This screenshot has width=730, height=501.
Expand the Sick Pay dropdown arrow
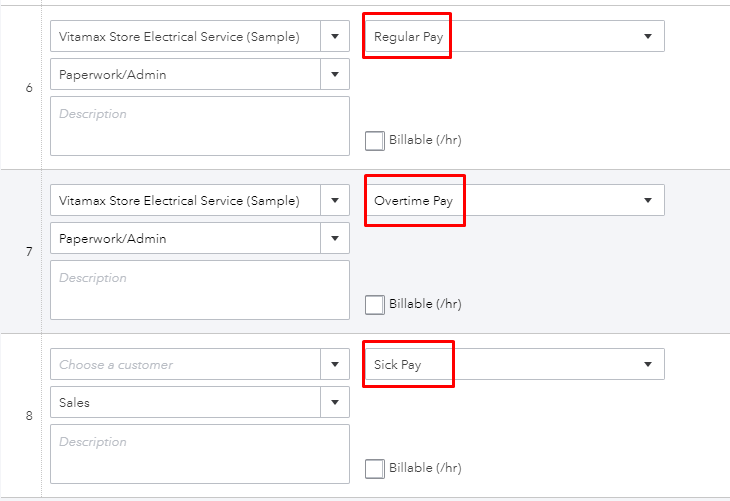[x=648, y=364]
